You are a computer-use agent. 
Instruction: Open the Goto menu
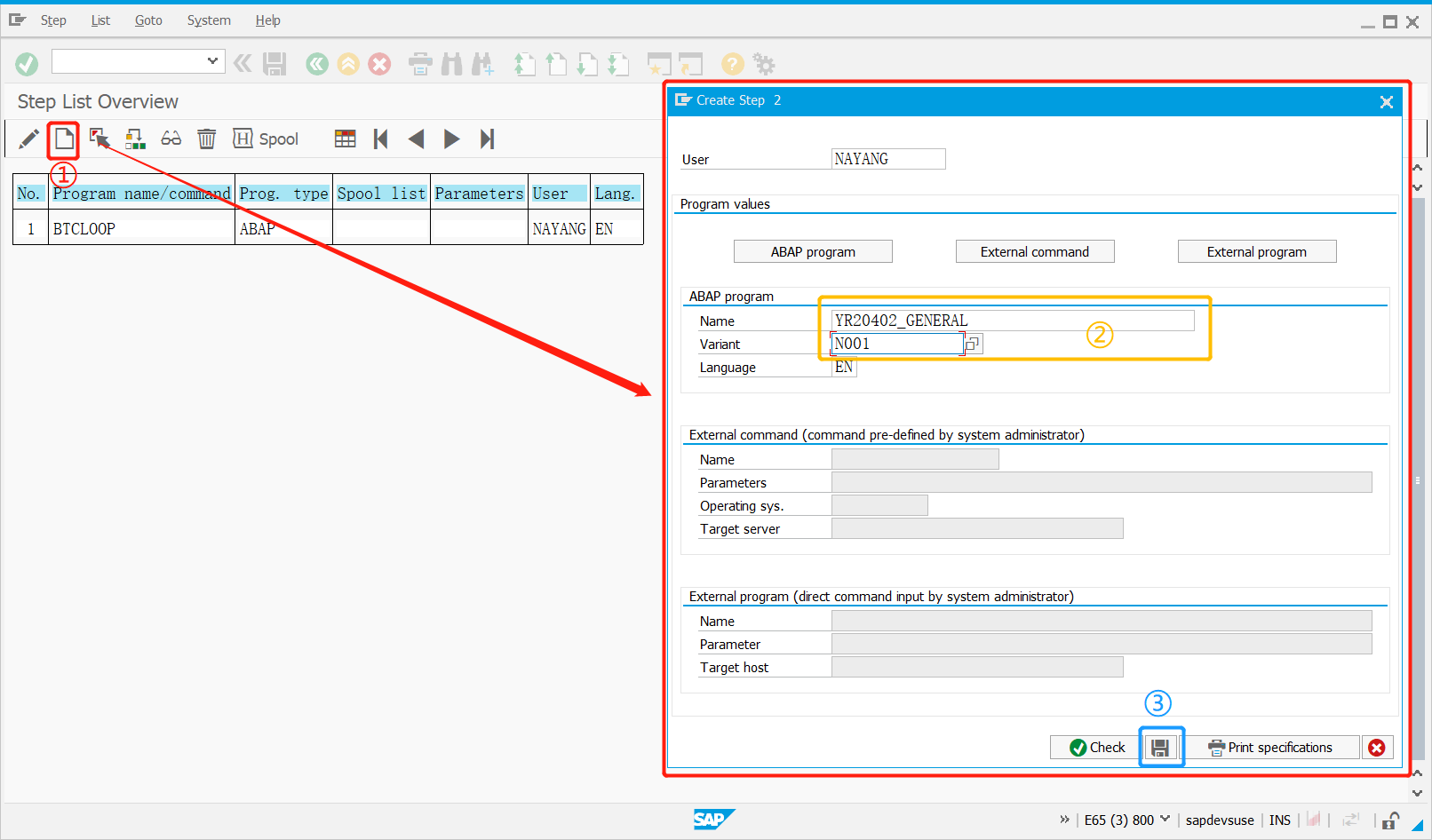148,20
